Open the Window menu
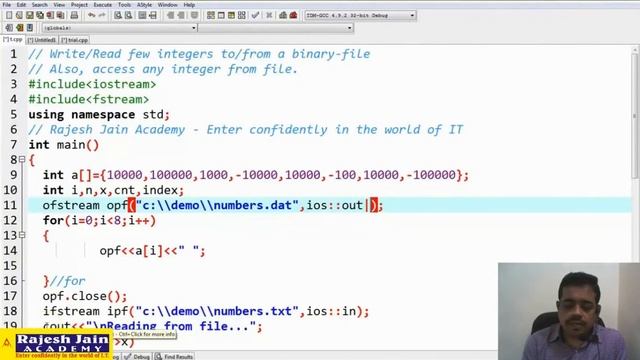This screenshot has width=640, height=360. coord(167,5)
